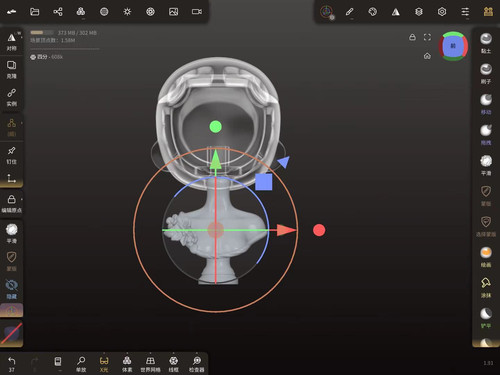Viewport: 500px width, 375px height.
Task: Select the 选择蒙版 SelMask tool
Action: point(486,227)
